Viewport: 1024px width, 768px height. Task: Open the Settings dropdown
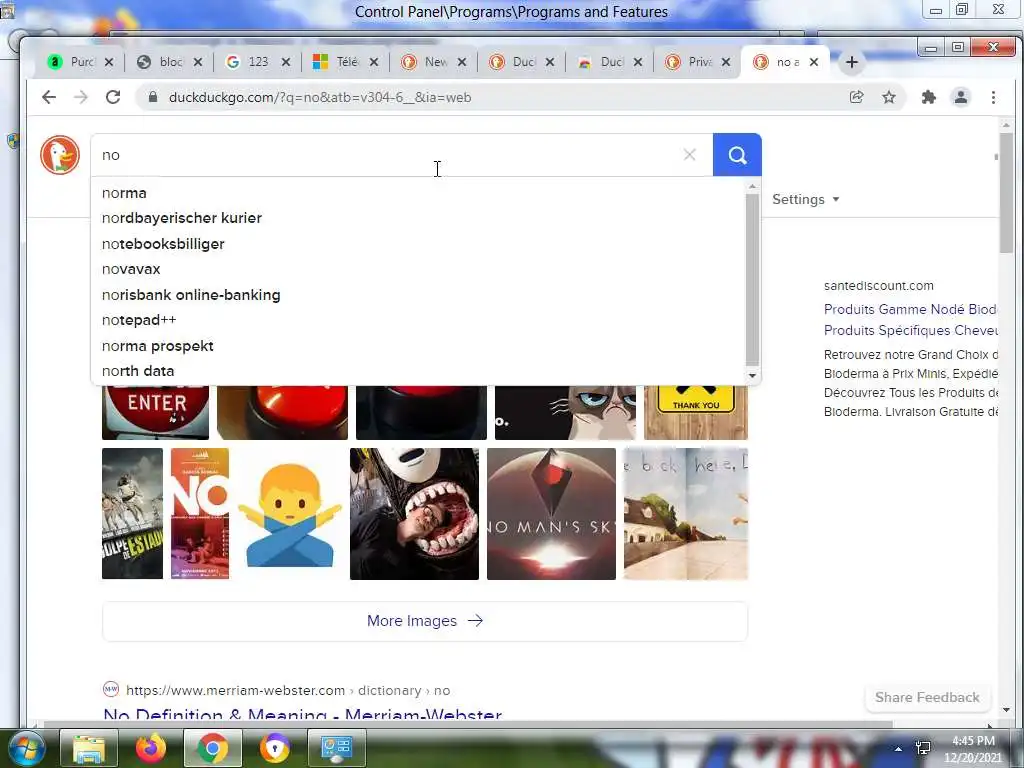[x=805, y=199]
